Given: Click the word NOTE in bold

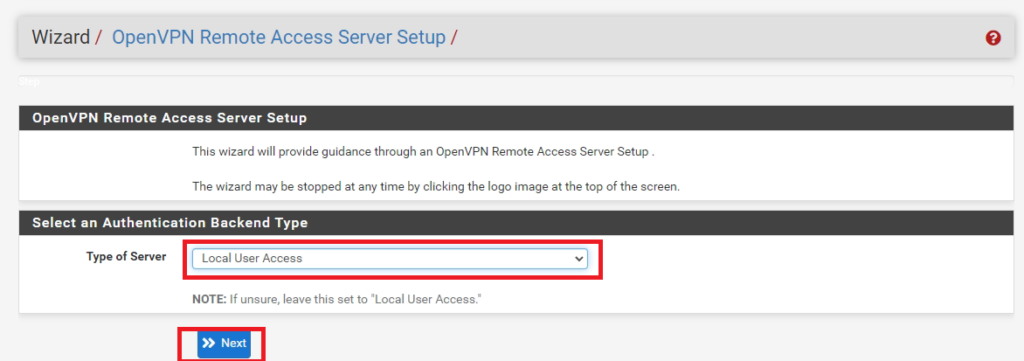Looking at the screenshot, I should 208,300.
